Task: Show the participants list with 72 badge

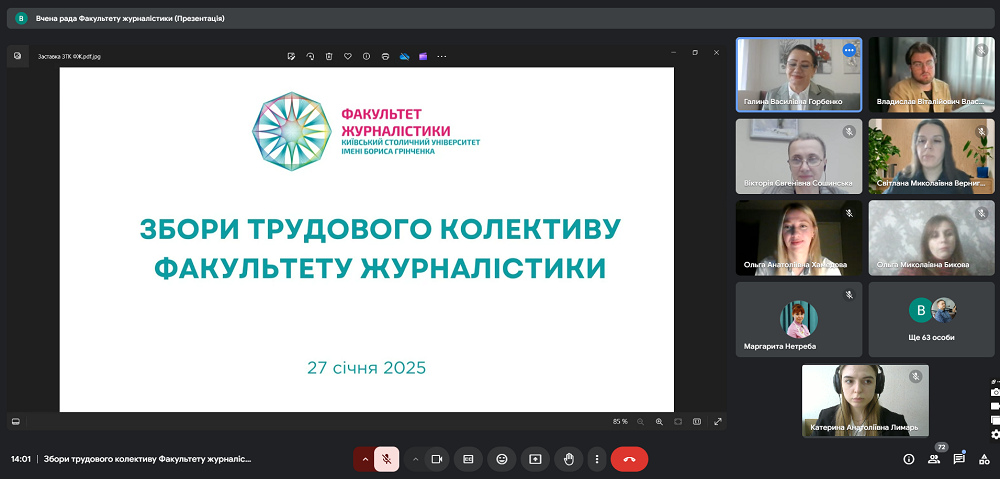Action: (x=934, y=459)
